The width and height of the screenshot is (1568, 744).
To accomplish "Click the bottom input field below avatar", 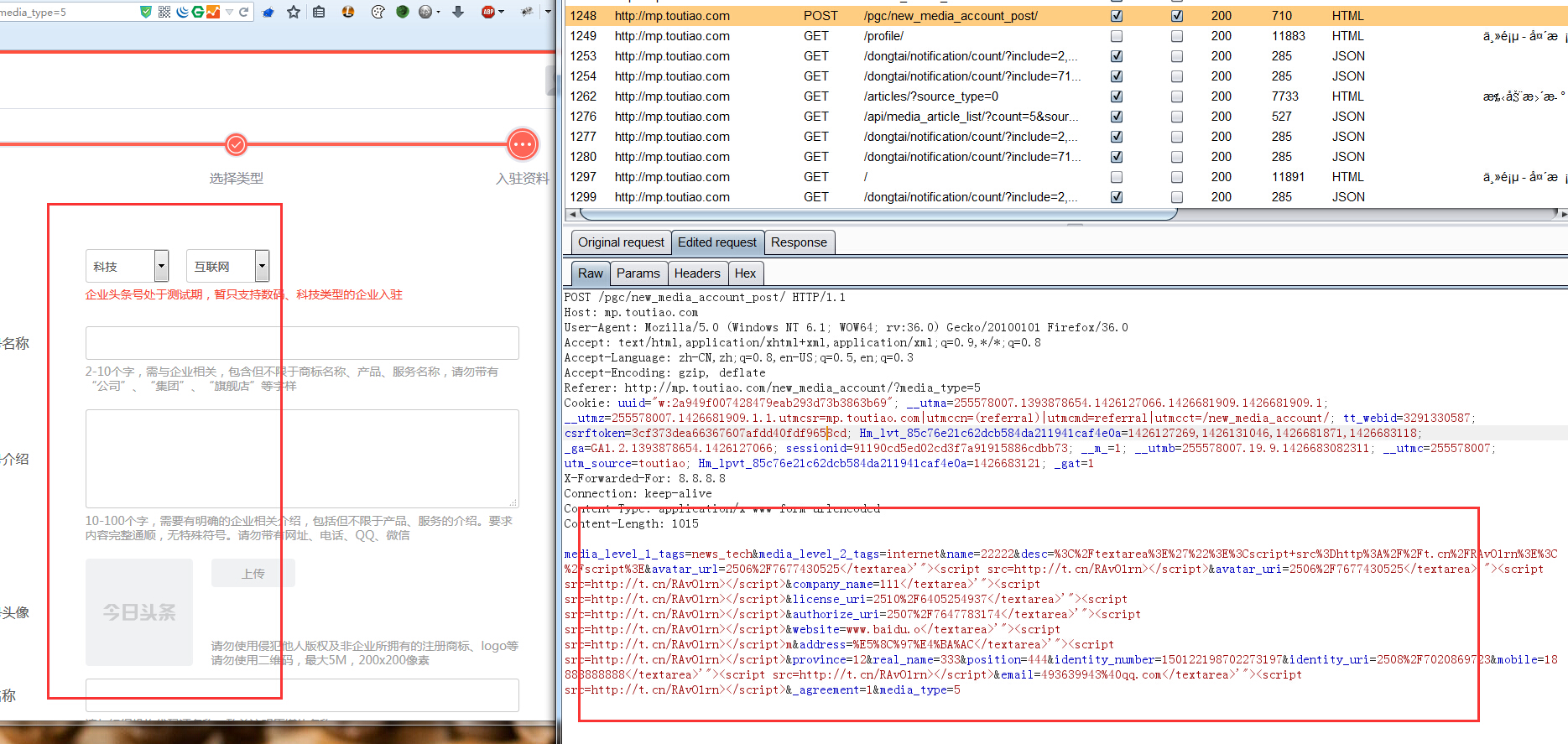I will tap(302, 695).
